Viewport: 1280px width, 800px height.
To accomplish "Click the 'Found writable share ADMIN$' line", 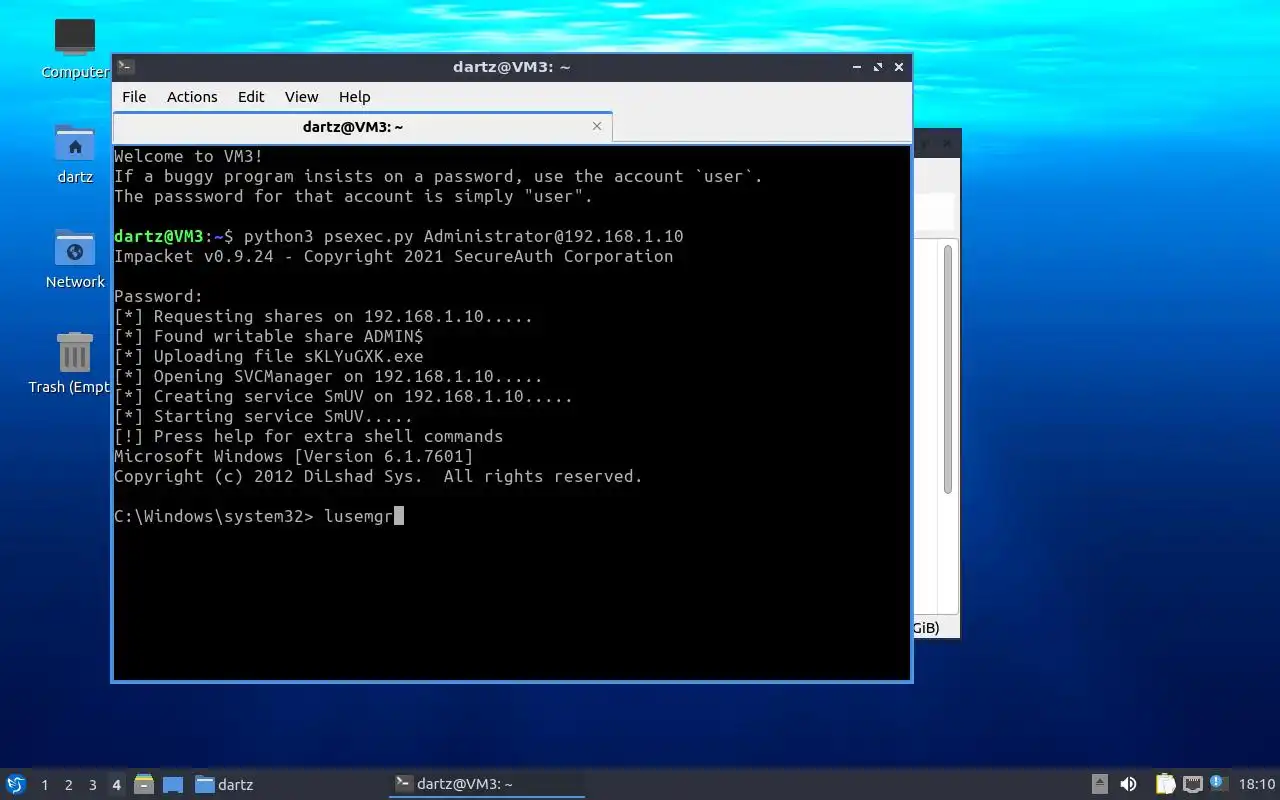I will pos(269,336).
